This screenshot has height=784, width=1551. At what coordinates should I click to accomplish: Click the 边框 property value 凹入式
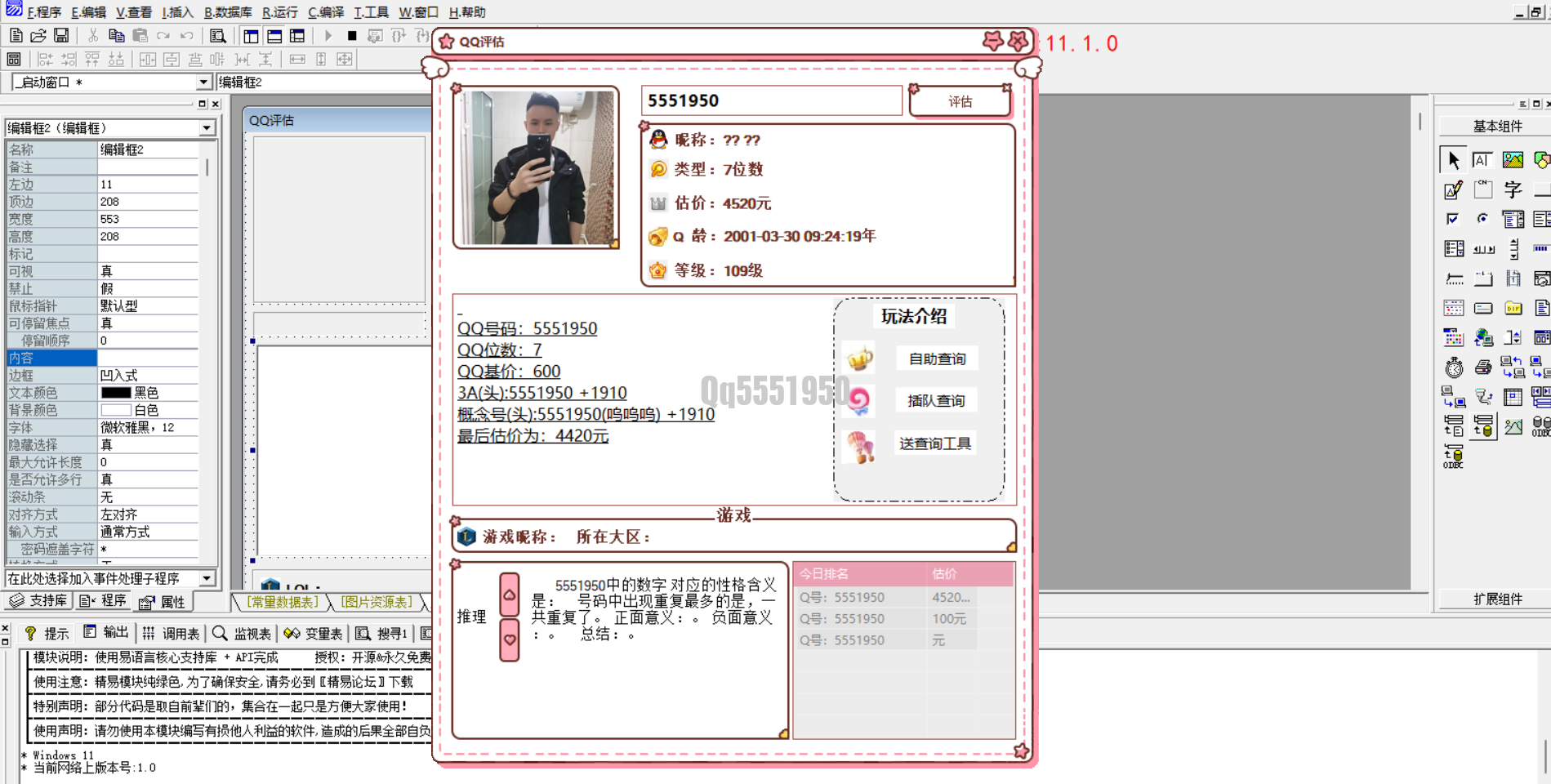tap(148, 376)
